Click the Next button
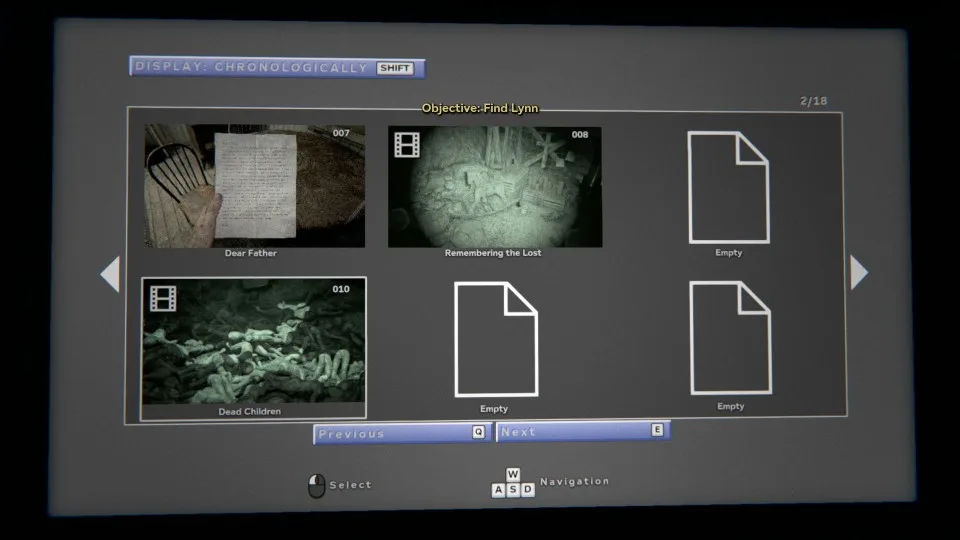The image size is (960, 540). [x=583, y=431]
